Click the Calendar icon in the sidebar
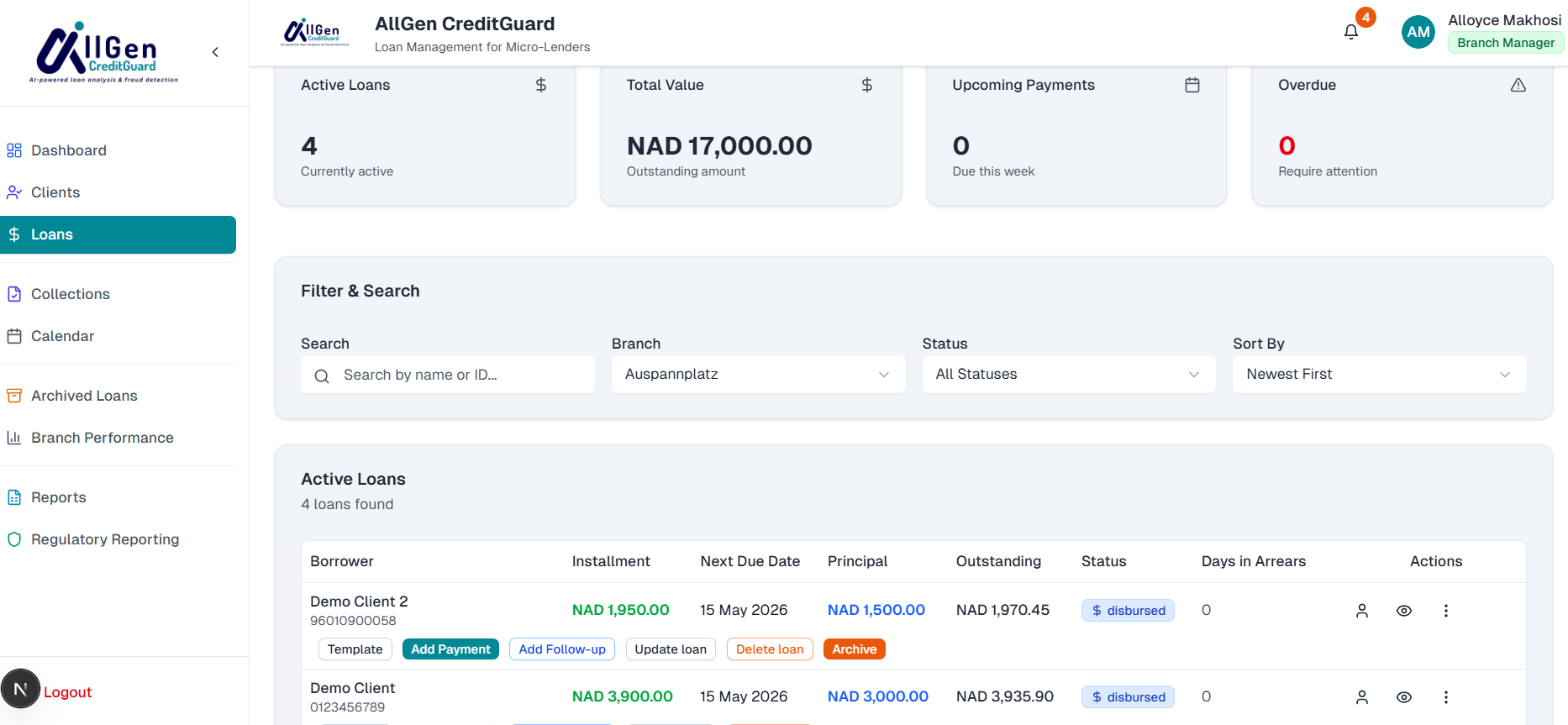 14,336
